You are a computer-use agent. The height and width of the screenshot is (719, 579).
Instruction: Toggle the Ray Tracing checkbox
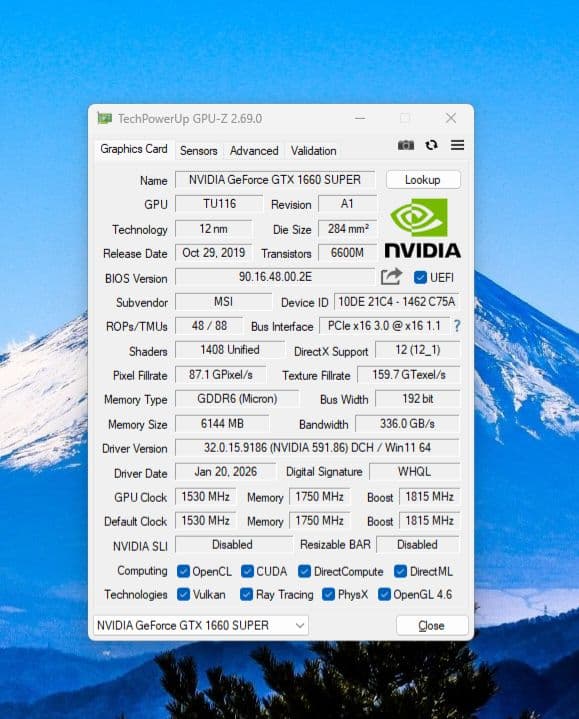tap(246, 594)
